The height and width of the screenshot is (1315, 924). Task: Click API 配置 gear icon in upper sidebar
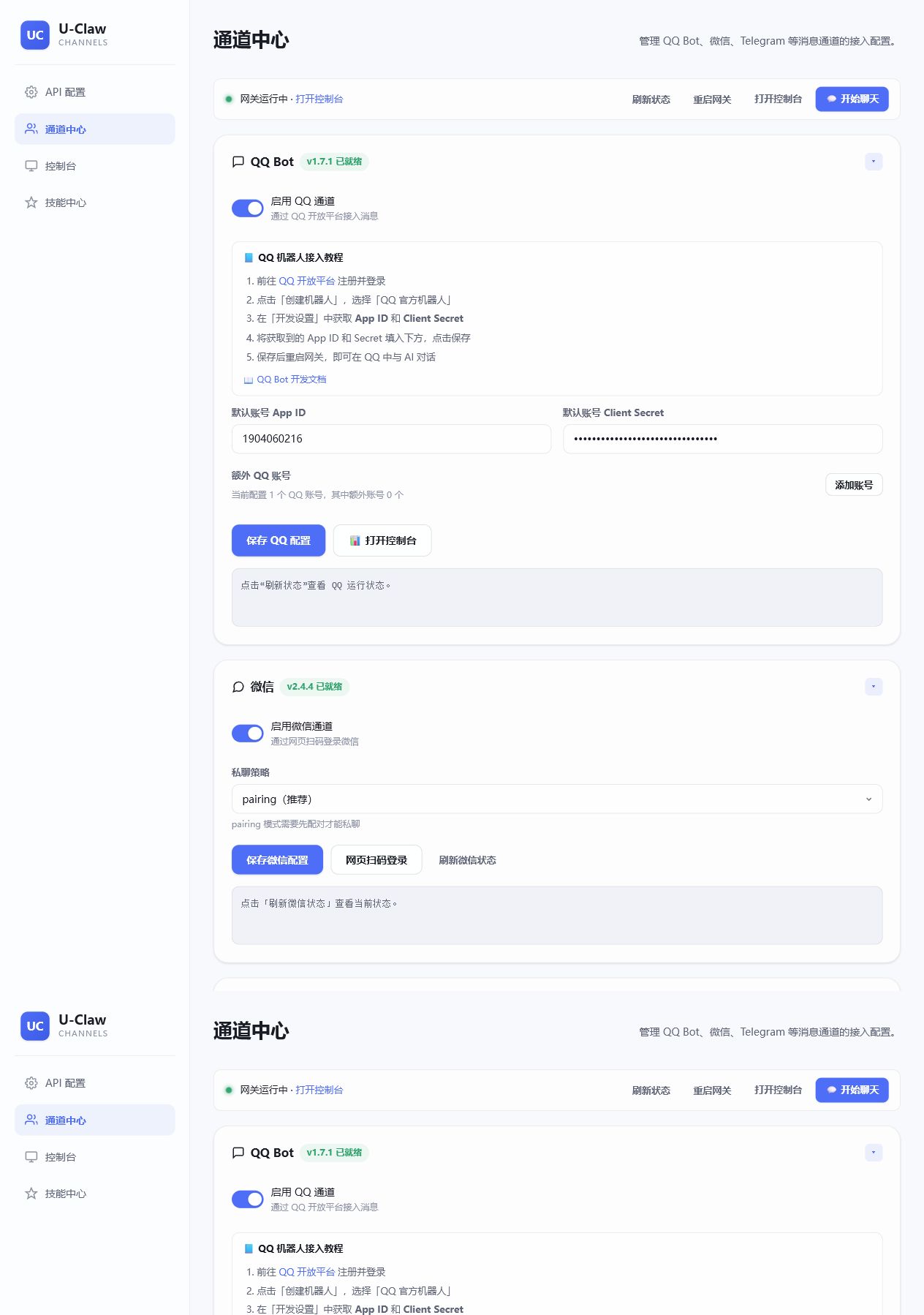click(31, 92)
